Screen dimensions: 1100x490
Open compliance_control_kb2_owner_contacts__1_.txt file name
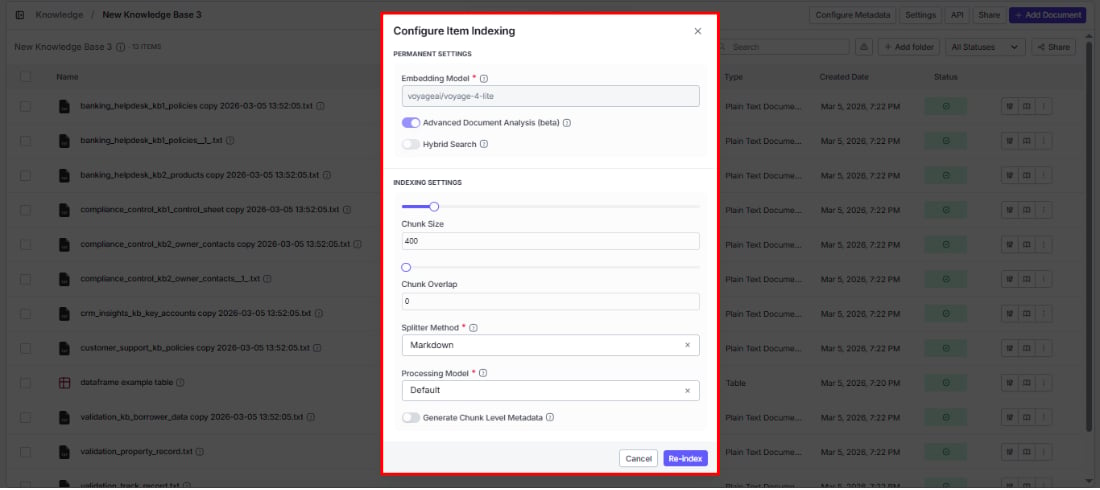coord(170,279)
